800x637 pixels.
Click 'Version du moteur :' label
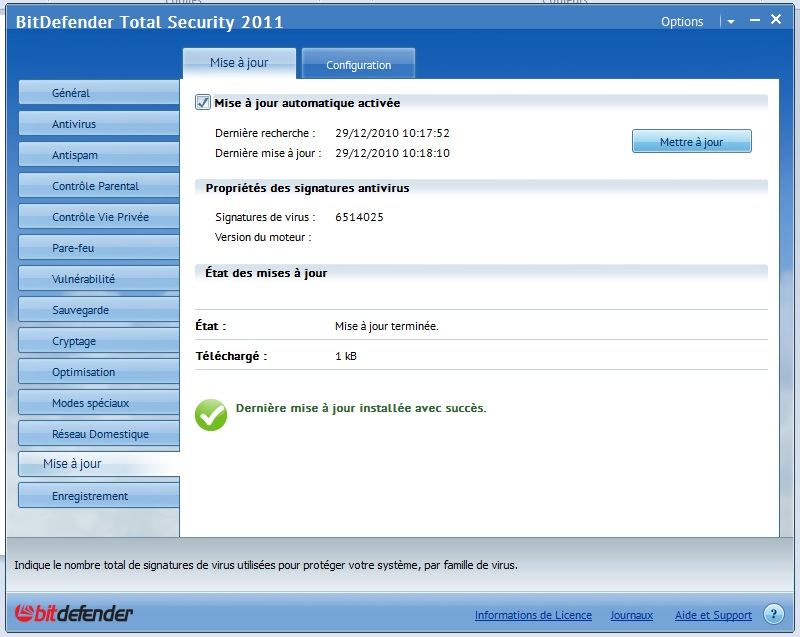click(x=263, y=237)
